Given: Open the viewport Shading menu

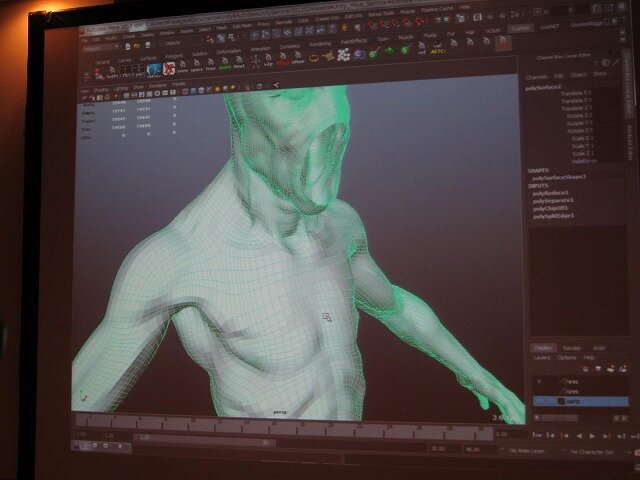Looking at the screenshot, I should coord(100,90).
